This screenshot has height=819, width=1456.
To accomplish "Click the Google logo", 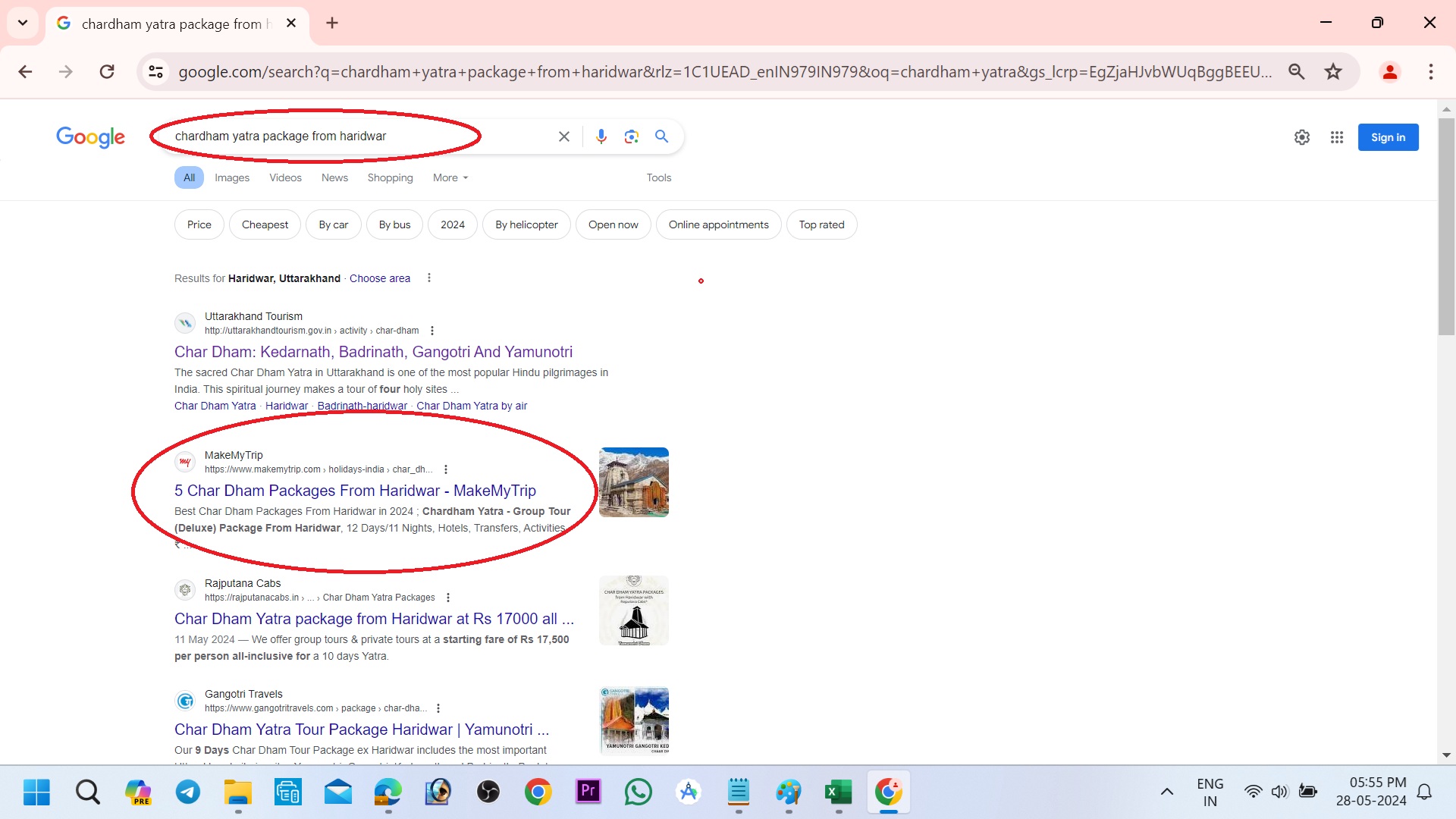I will pyautogui.click(x=91, y=137).
